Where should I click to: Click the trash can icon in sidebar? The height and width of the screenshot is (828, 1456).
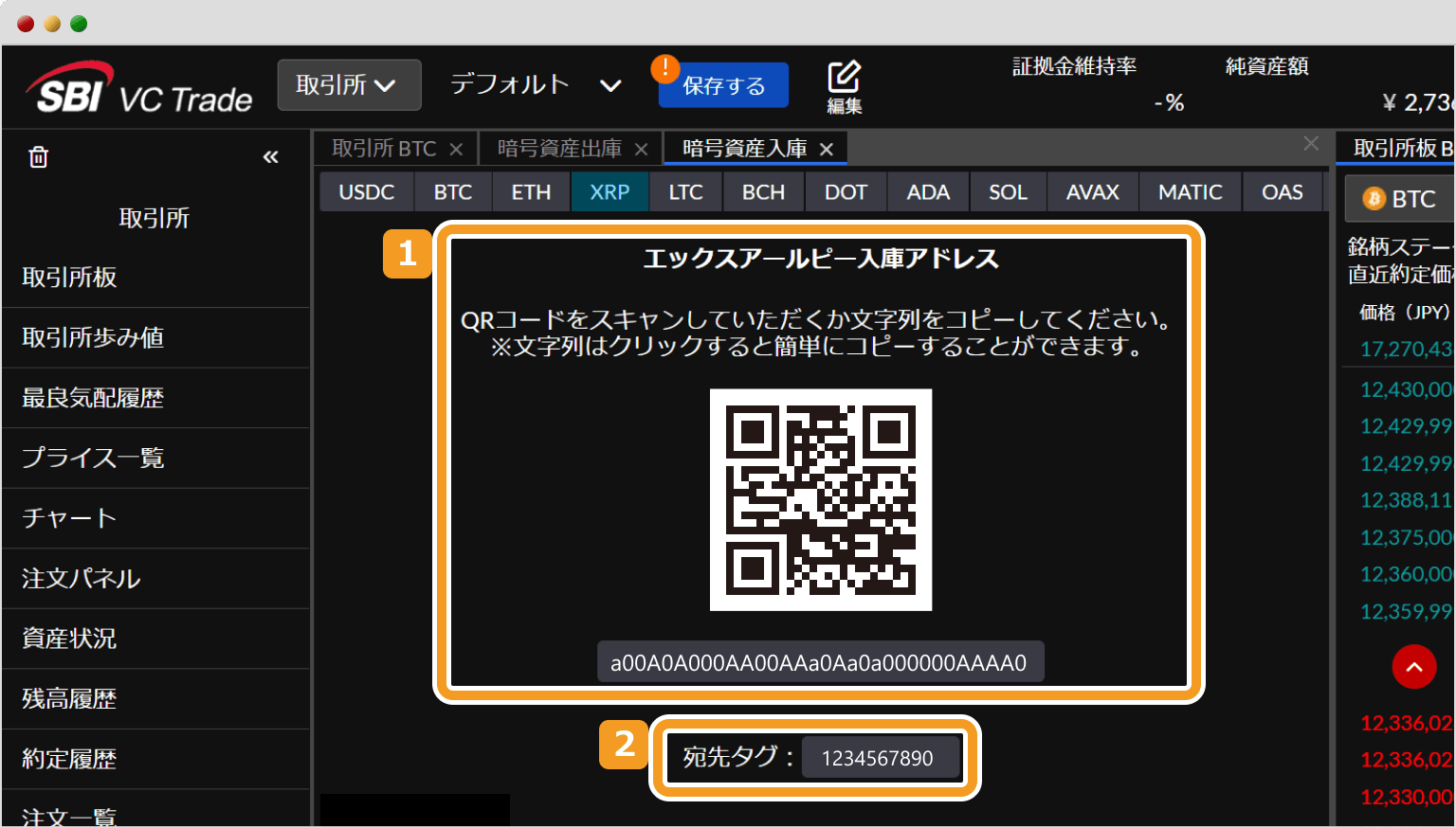(38, 157)
